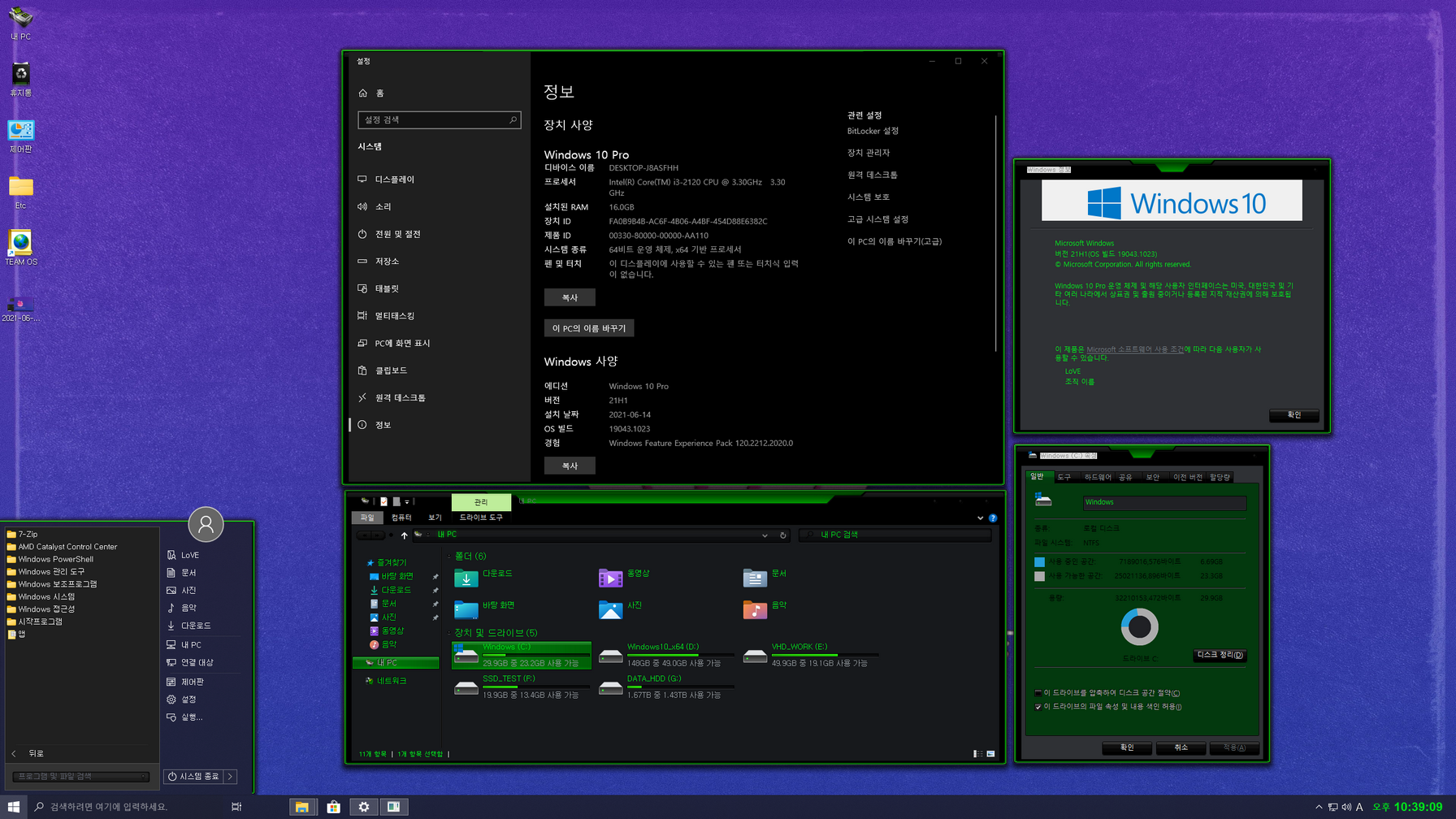The image size is (1456, 819).
Task: Click the volume icon in system tray
Action: tap(1346, 807)
